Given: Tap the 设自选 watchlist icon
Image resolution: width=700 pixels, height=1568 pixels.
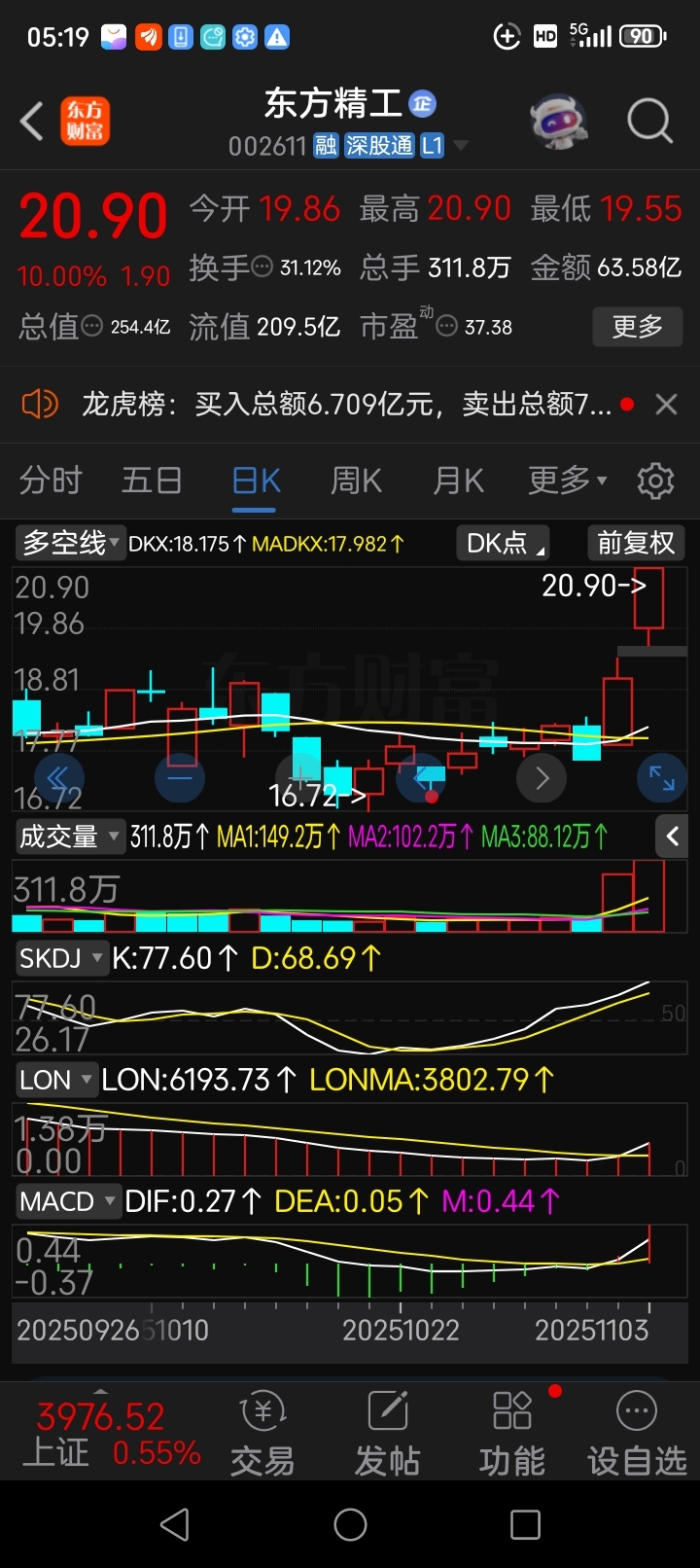Looking at the screenshot, I should click(x=637, y=1434).
